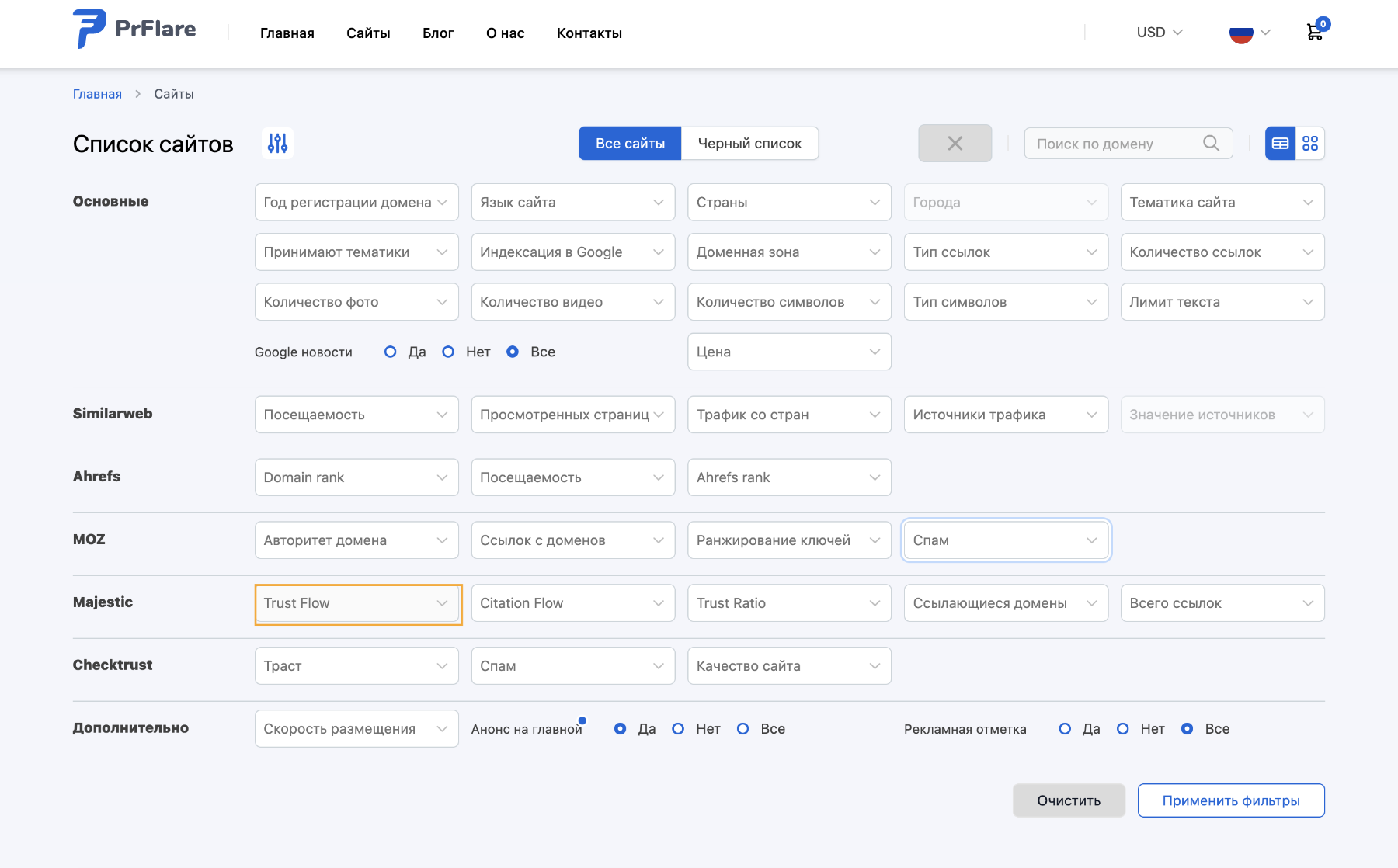
Task: Select Все for Анонс на главной
Action: tap(742, 729)
